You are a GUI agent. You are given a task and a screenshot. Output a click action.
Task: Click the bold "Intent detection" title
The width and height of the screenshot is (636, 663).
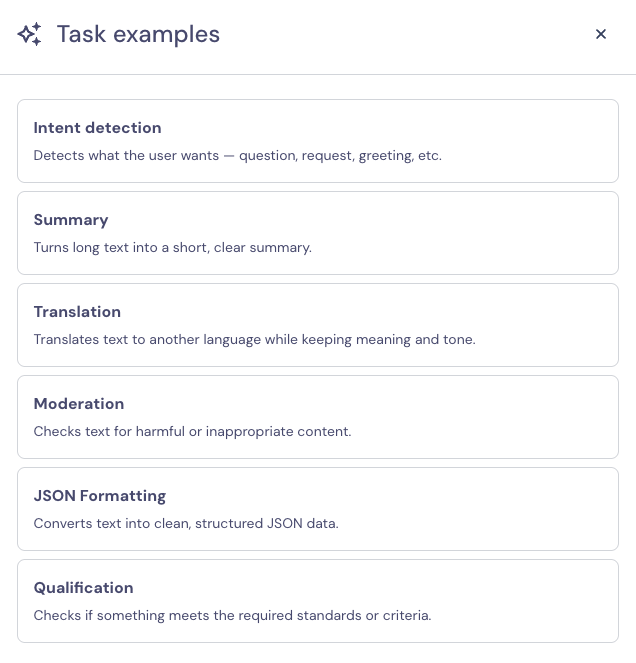[x=97, y=128]
